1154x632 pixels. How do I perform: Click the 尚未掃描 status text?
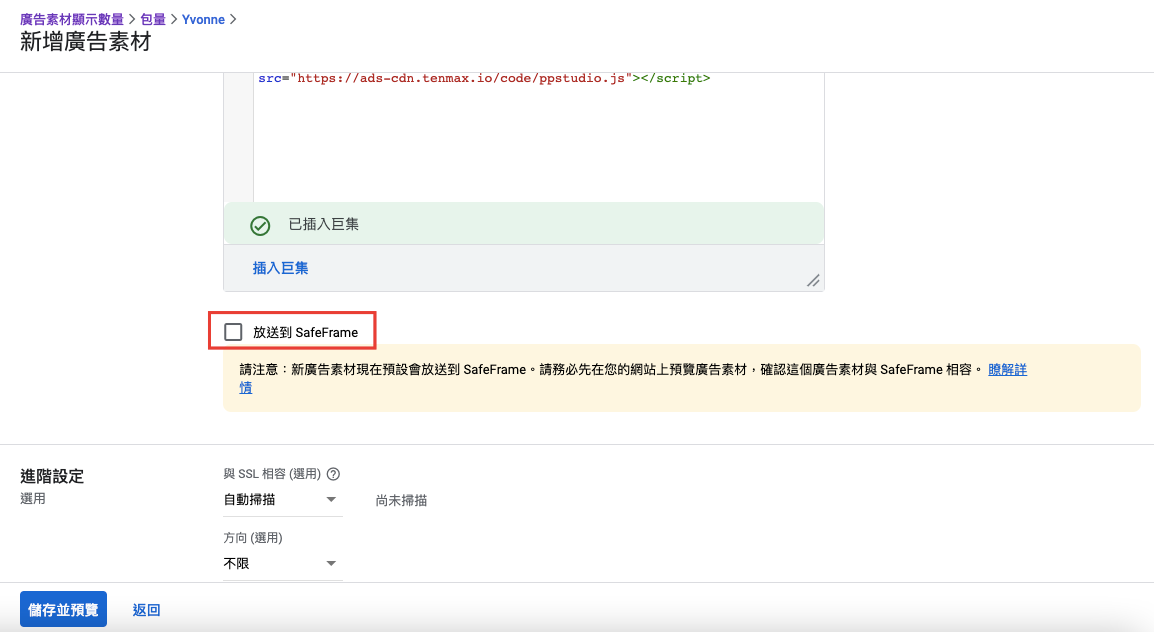[x=401, y=500]
